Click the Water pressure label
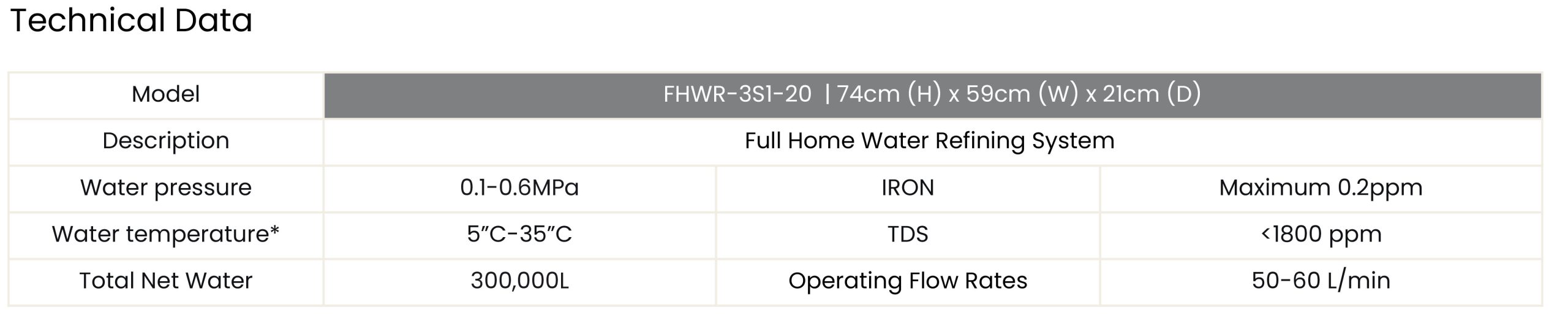The width and height of the screenshot is (1568, 326). click(165, 188)
